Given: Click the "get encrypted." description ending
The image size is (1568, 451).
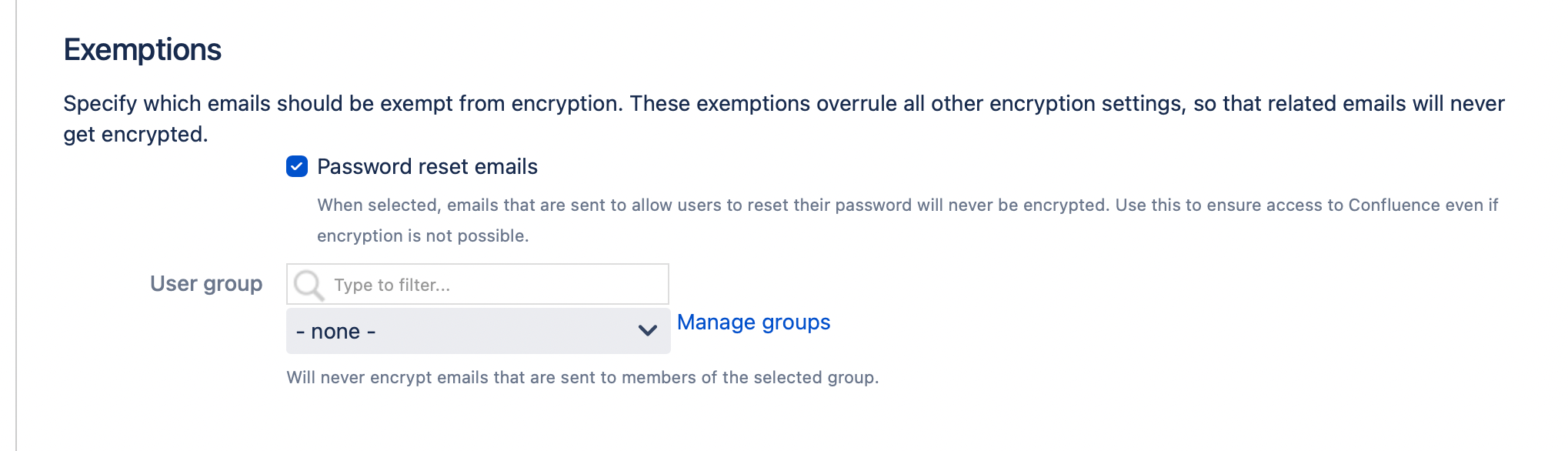Looking at the screenshot, I should point(135,134).
